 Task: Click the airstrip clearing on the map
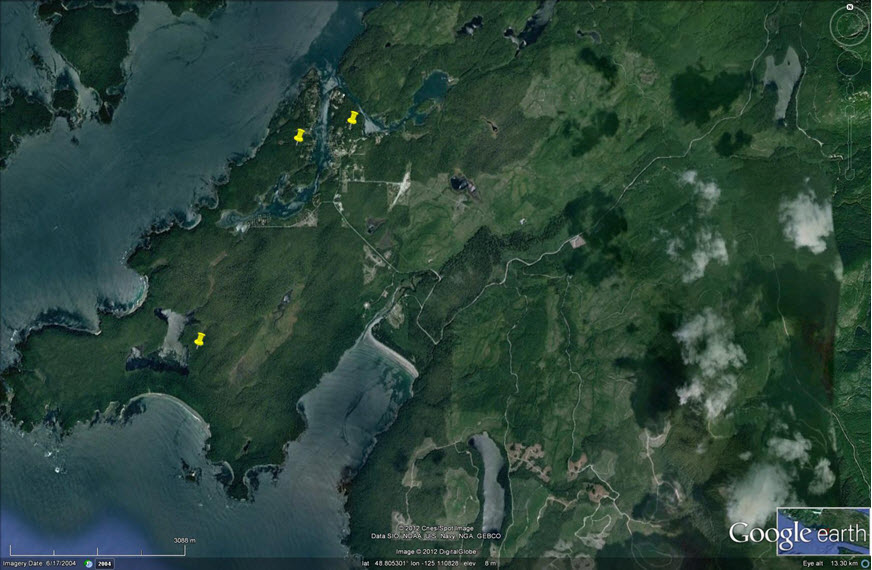(x=400, y=187)
